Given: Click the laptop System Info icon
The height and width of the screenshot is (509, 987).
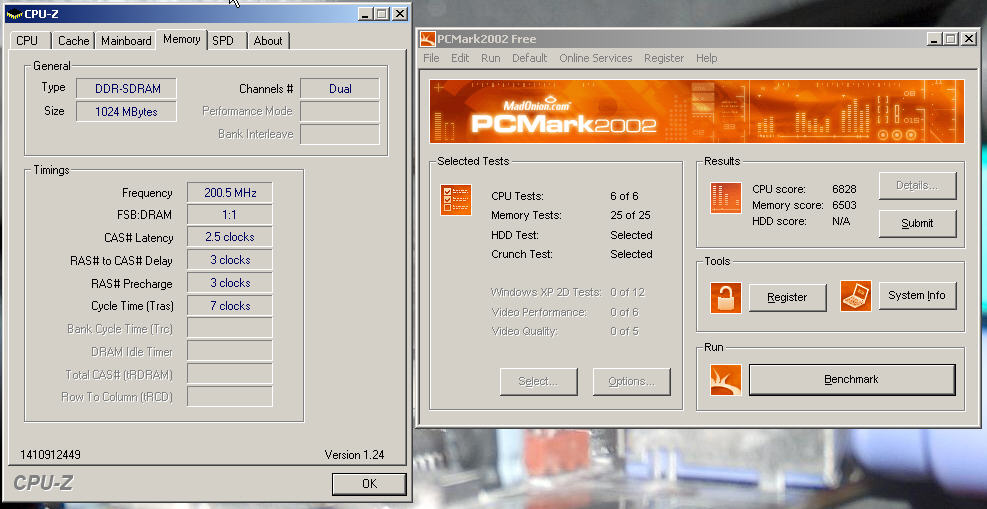Looking at the screenshot, I should pyautogui.click(x=855, y=296).
